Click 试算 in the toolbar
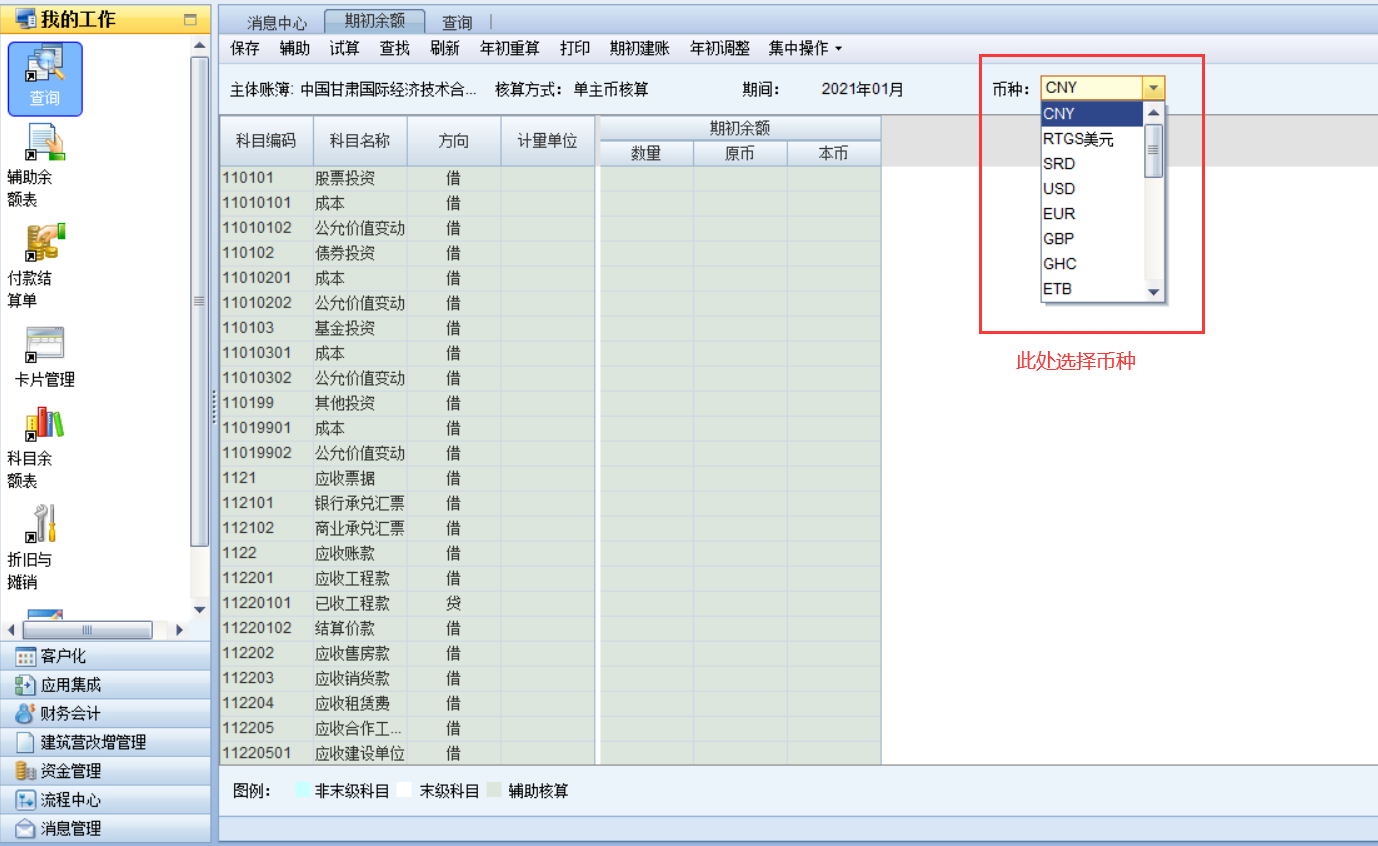Image resolution: width=1378 pixels, height=846 pixels. pyautogui.click(x=345, y=48)
